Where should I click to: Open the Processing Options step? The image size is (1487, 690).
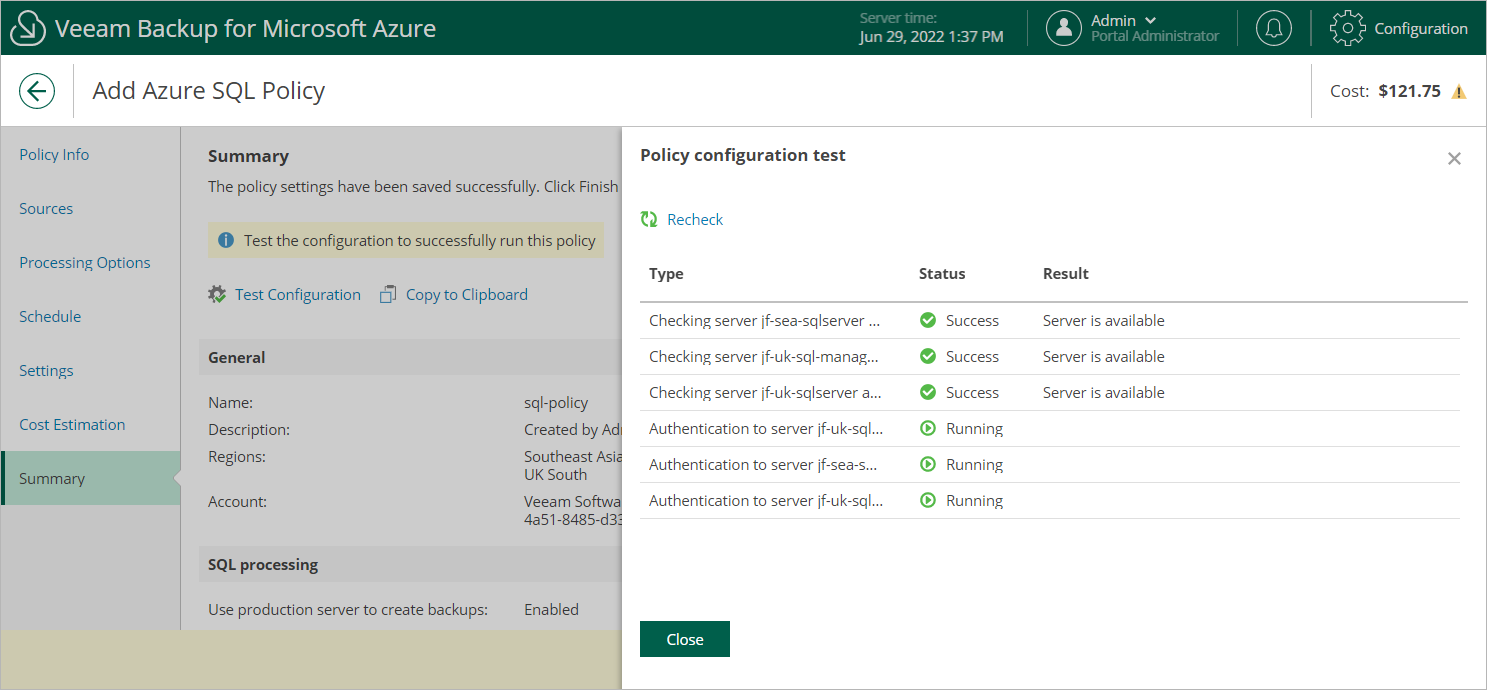tap(85, 263)
